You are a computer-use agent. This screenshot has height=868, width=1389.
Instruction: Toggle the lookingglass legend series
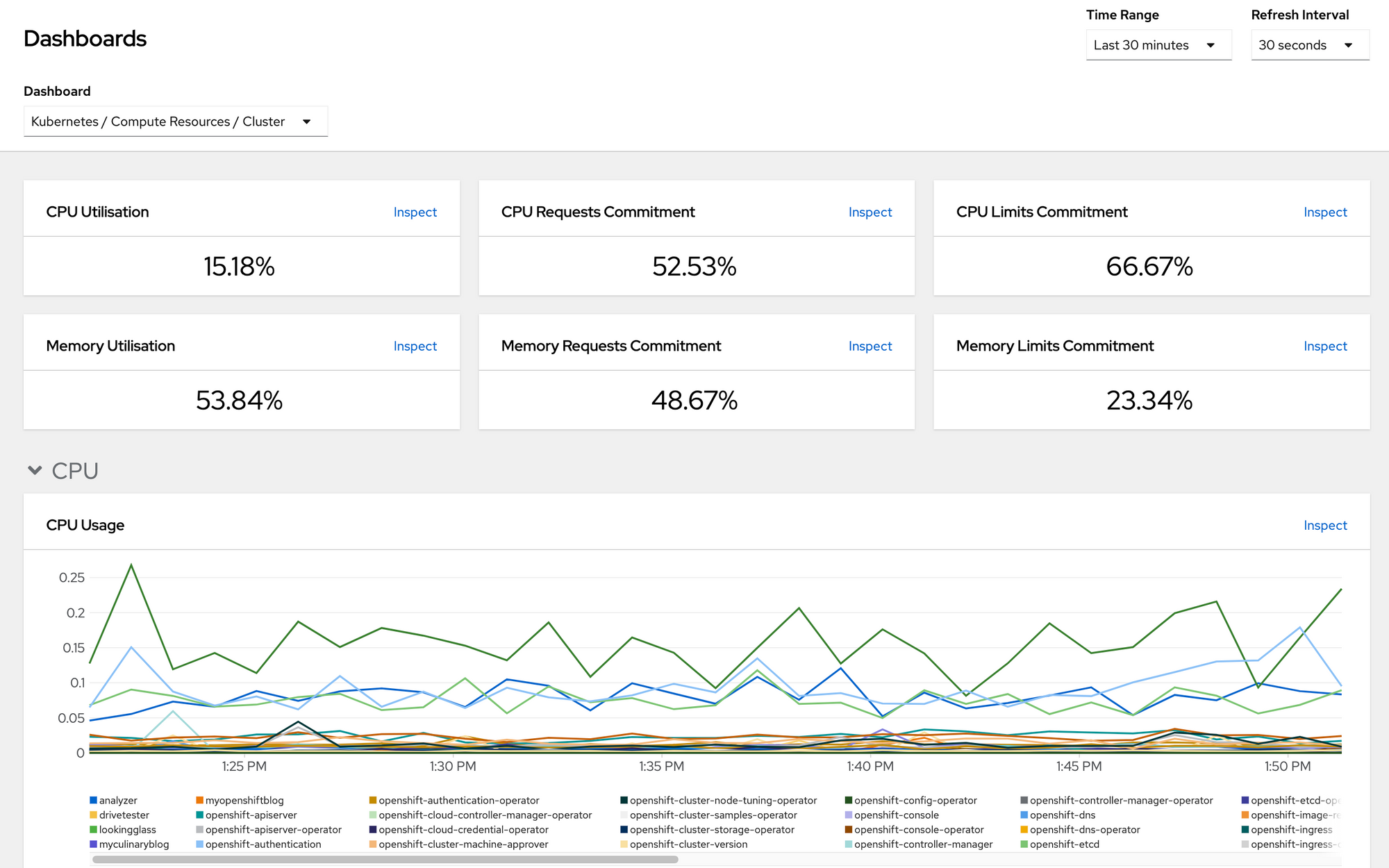(127, 830)
